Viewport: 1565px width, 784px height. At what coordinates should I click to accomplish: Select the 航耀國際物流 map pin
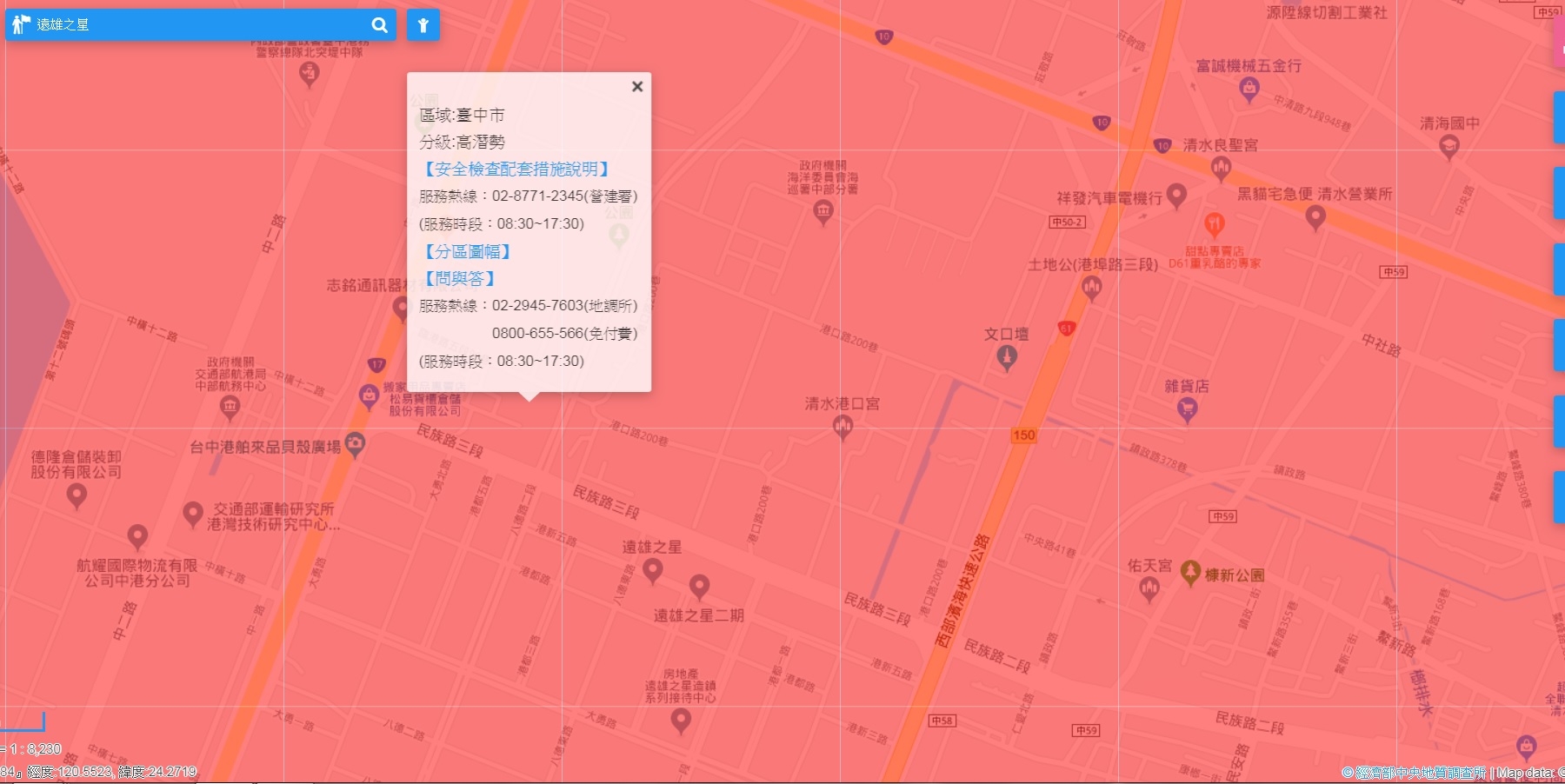tap(137, 536)
